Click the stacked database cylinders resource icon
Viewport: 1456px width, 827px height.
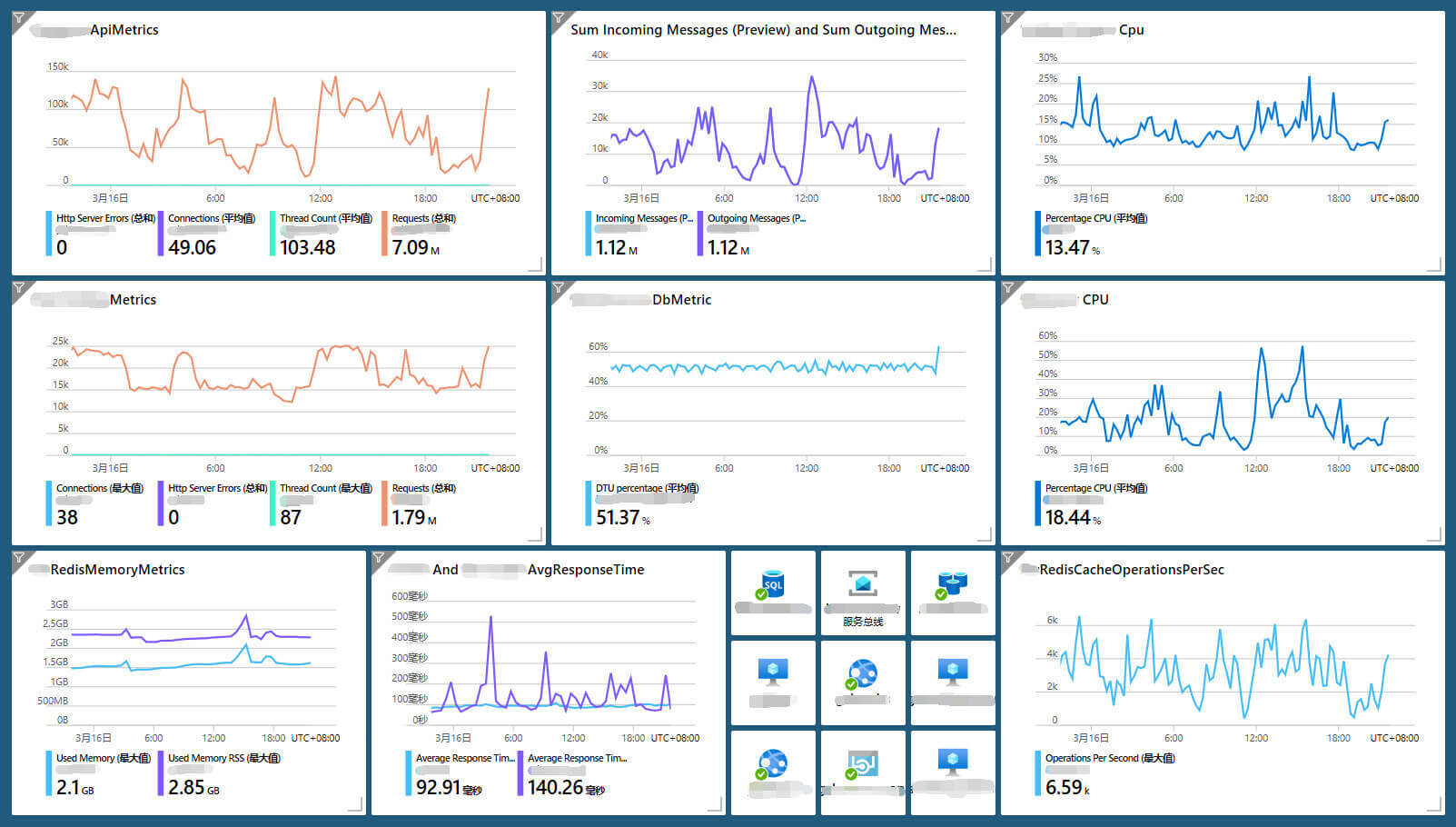coord(952,584)
